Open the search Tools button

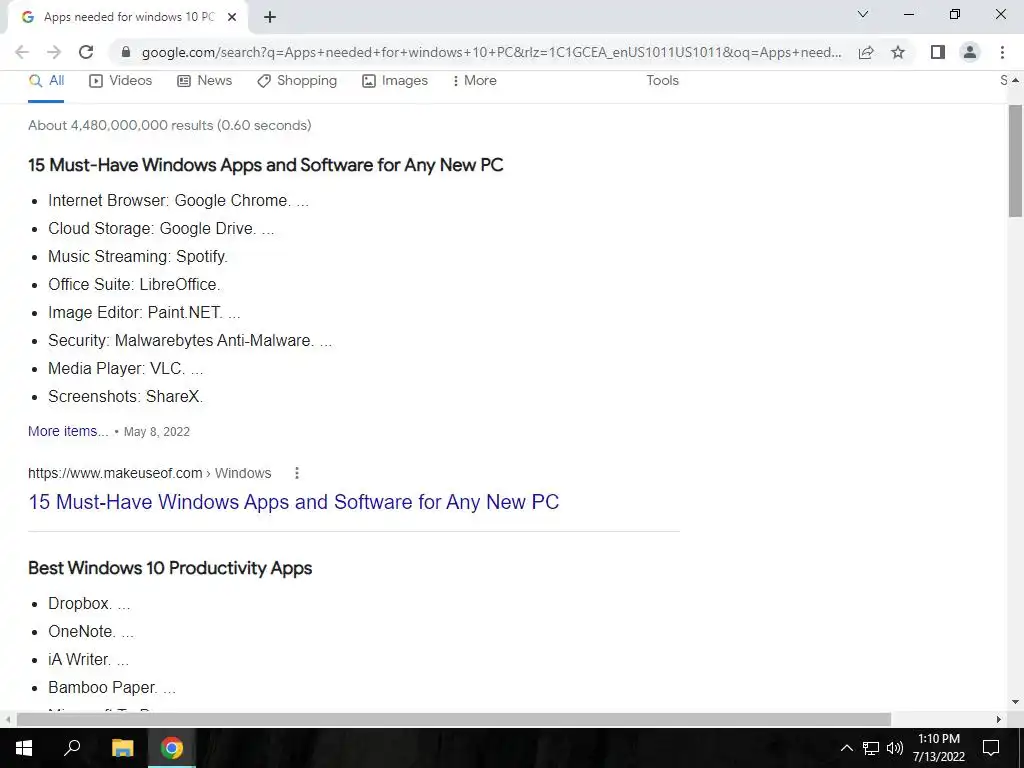pyautogui.click(x=662, y=80)
